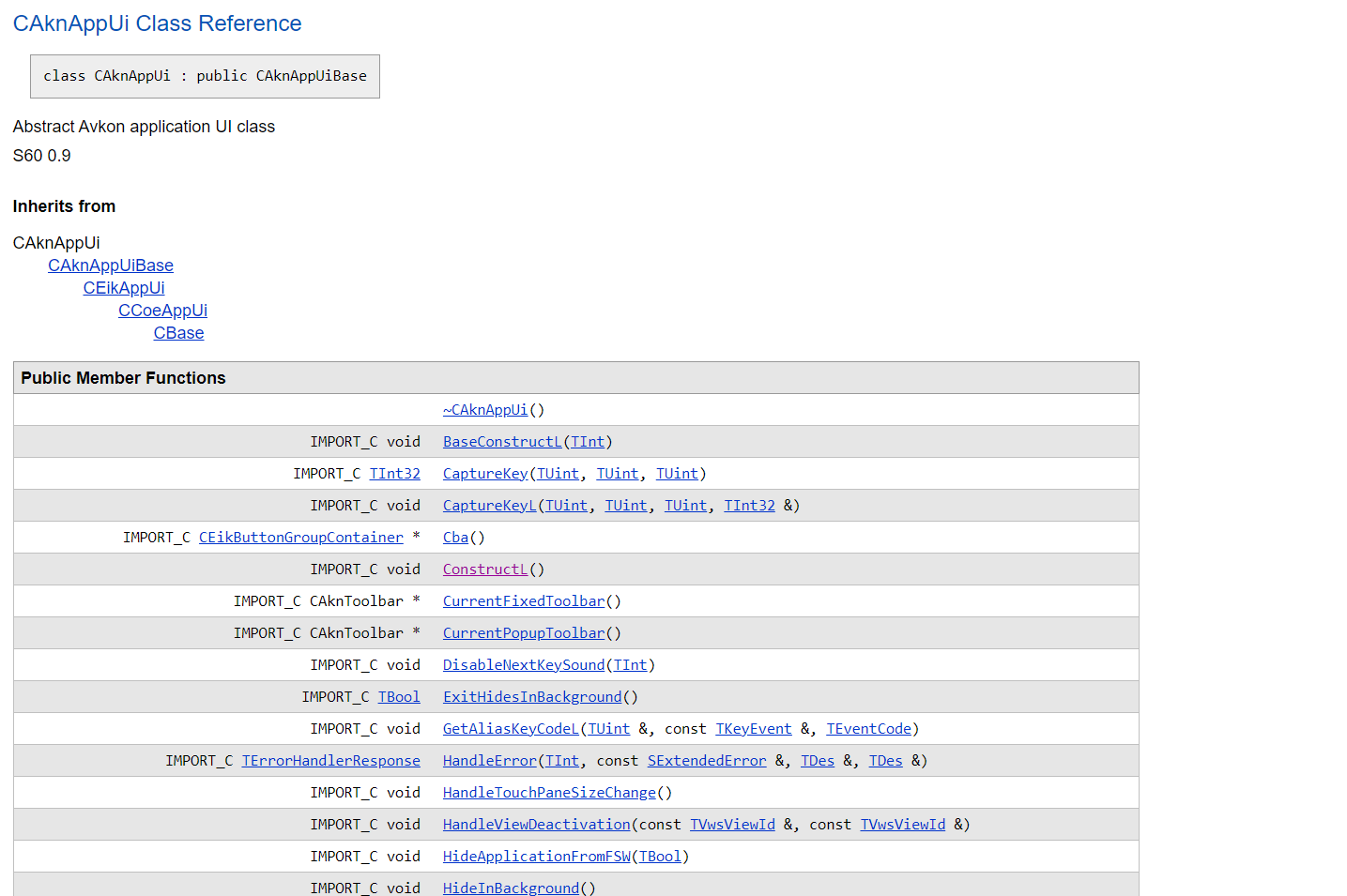Open the CAknAppUiBase link under Inherits from

pos(111,266)
